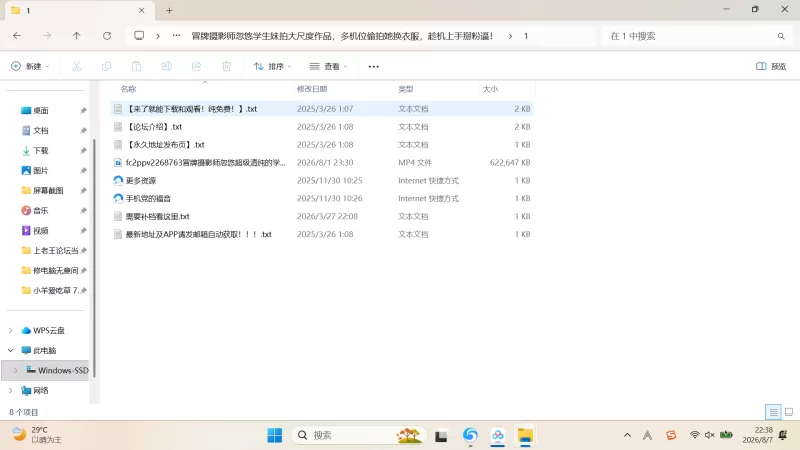Toggle the 预览 preview pane

(771, 66)
